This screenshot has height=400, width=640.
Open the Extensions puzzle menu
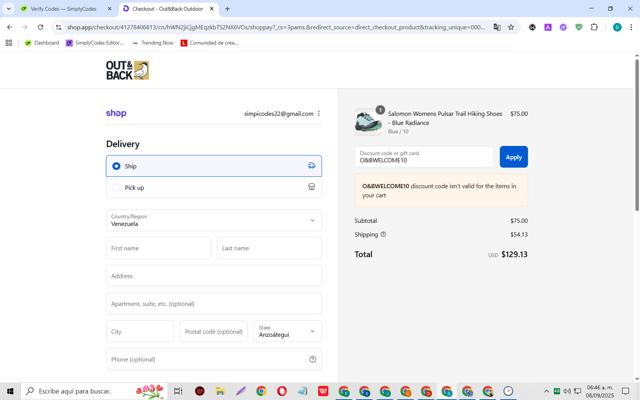coord(594,27)
